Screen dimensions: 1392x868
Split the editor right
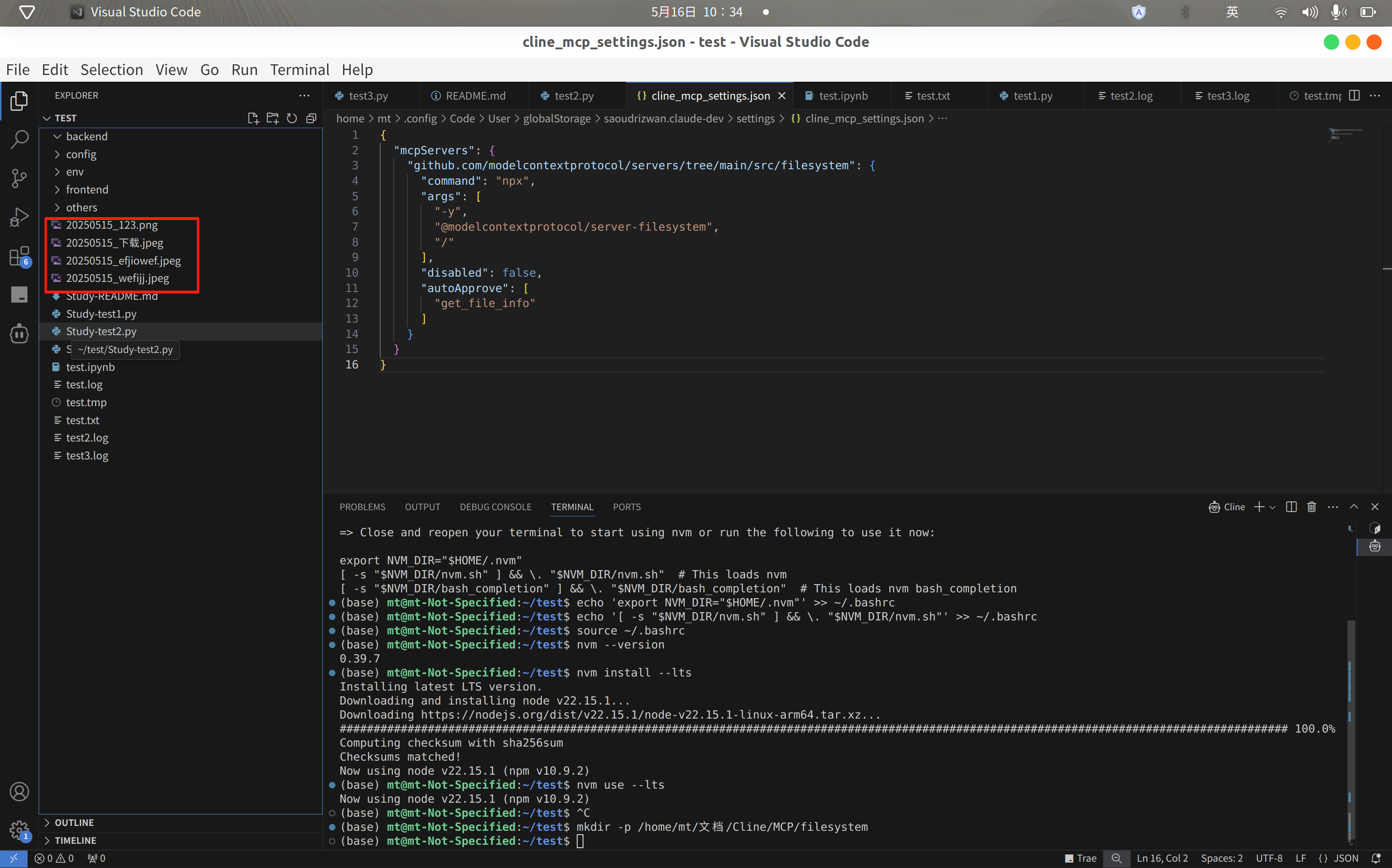click(1354, 95)
